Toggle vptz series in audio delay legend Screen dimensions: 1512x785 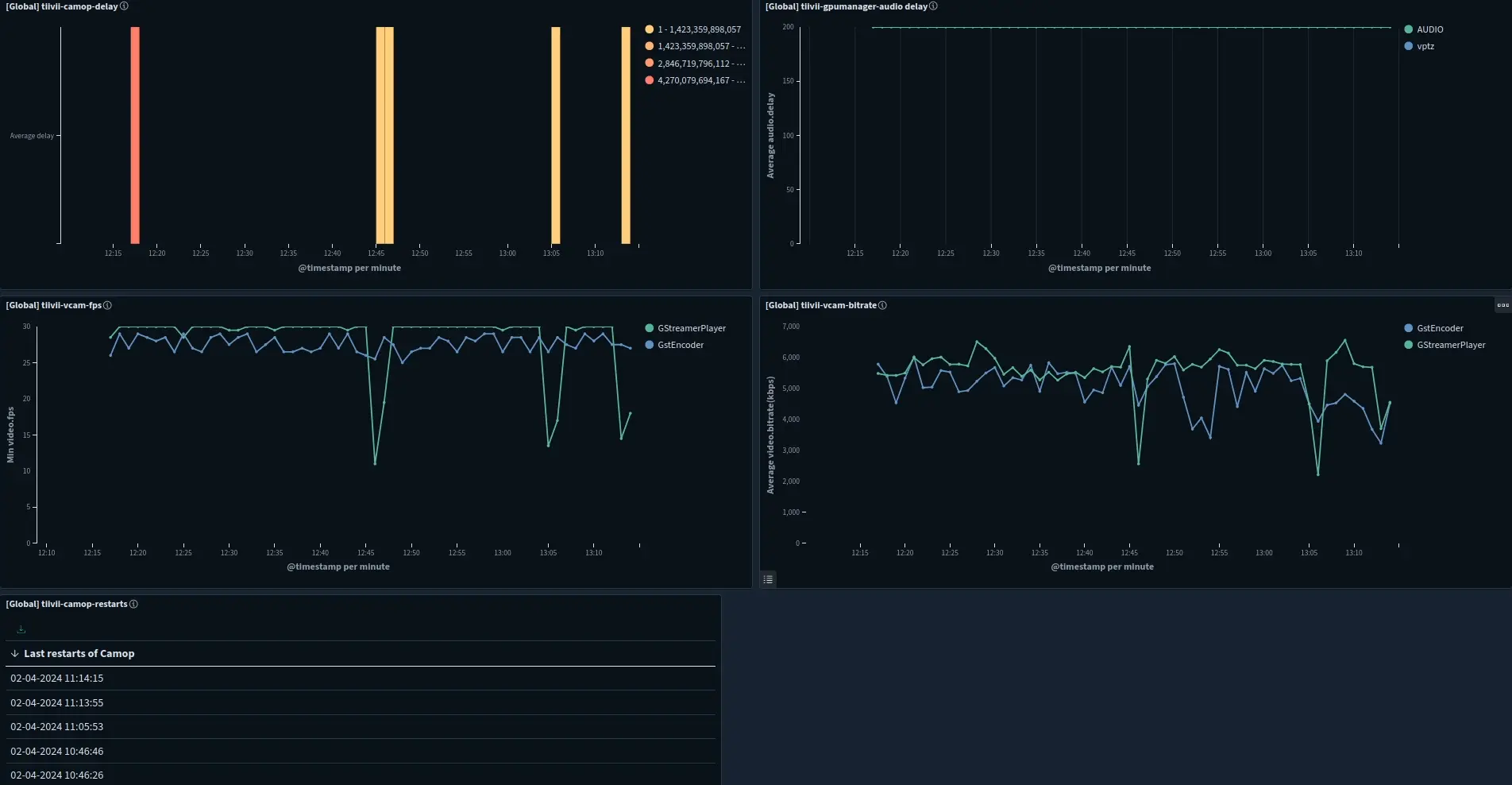coord(1425,46)
